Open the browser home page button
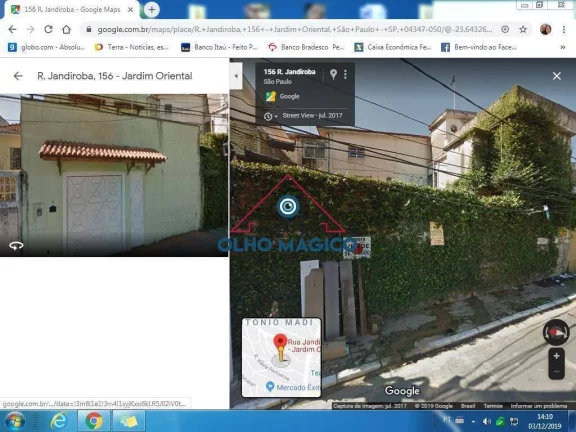The image size is (576, 432). point(66,29)
